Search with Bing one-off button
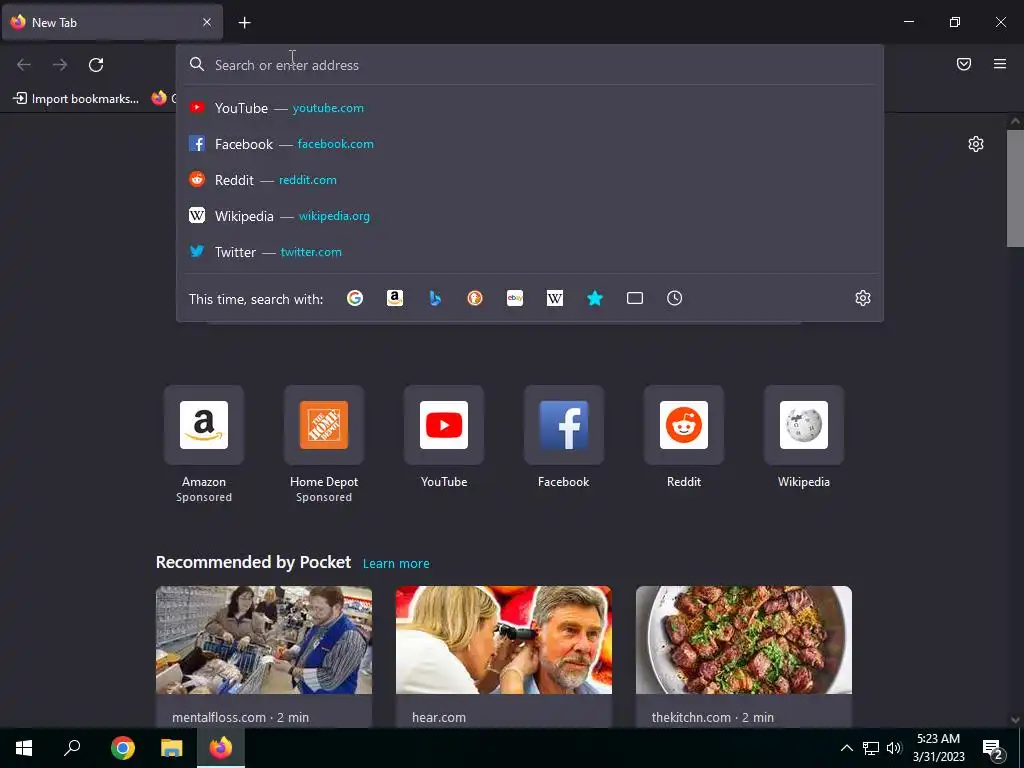The width and height of the screenshot is (1024, 768). pos(435,298)
